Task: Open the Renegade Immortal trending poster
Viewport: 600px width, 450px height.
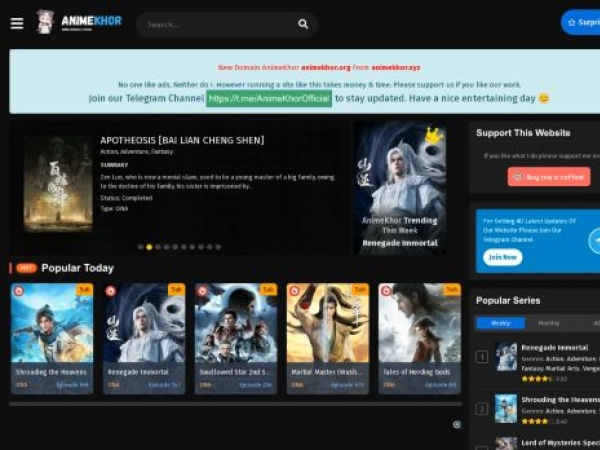Action: tap(400, 189)
